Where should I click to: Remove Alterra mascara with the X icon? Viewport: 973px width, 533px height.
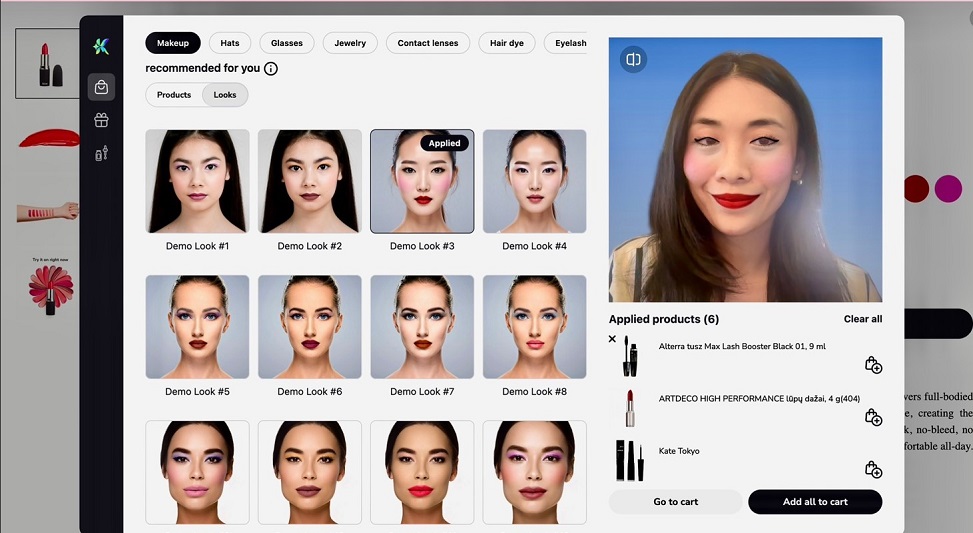coord(613,339)
